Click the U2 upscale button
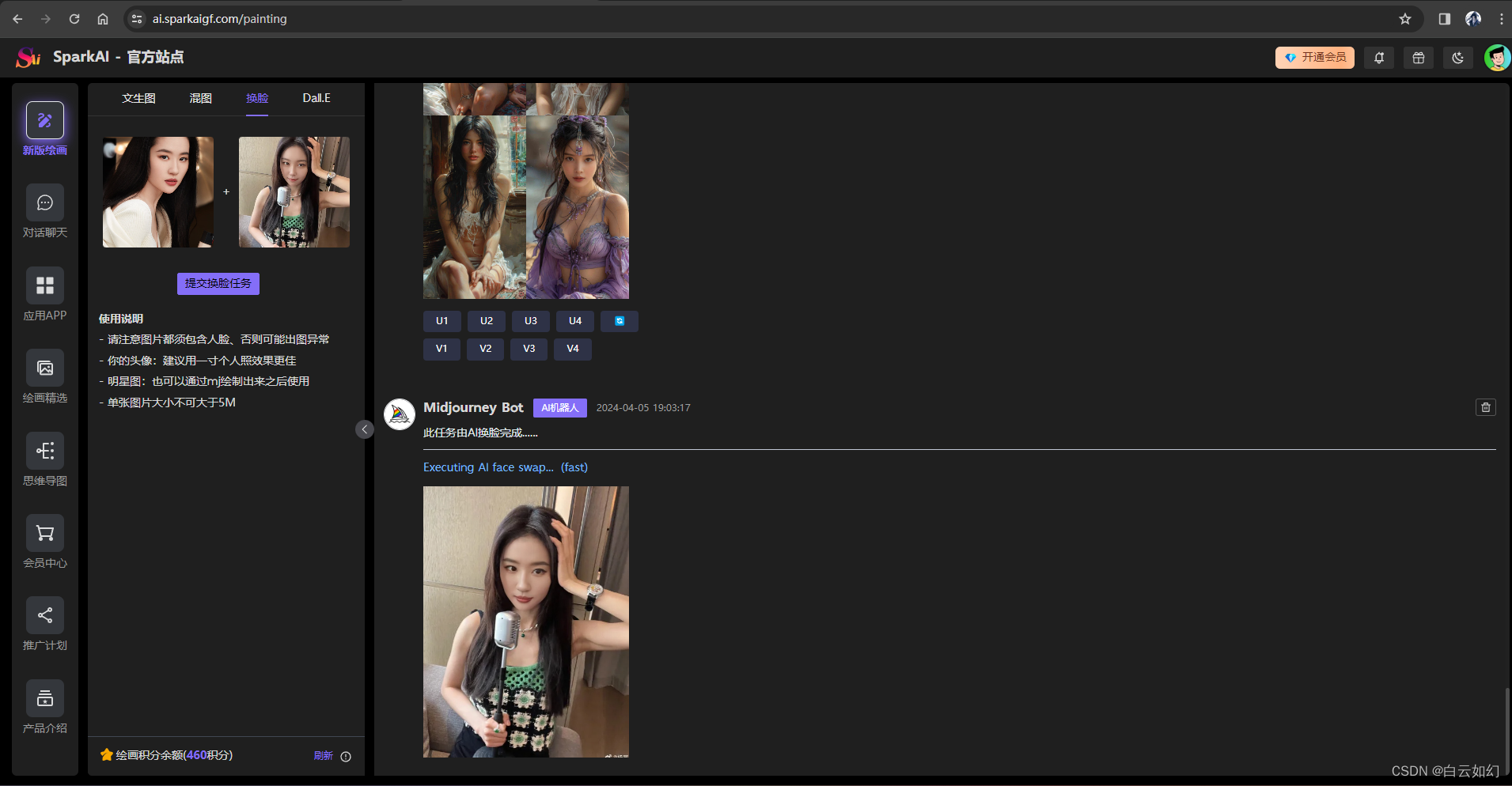 click(487, 321)
